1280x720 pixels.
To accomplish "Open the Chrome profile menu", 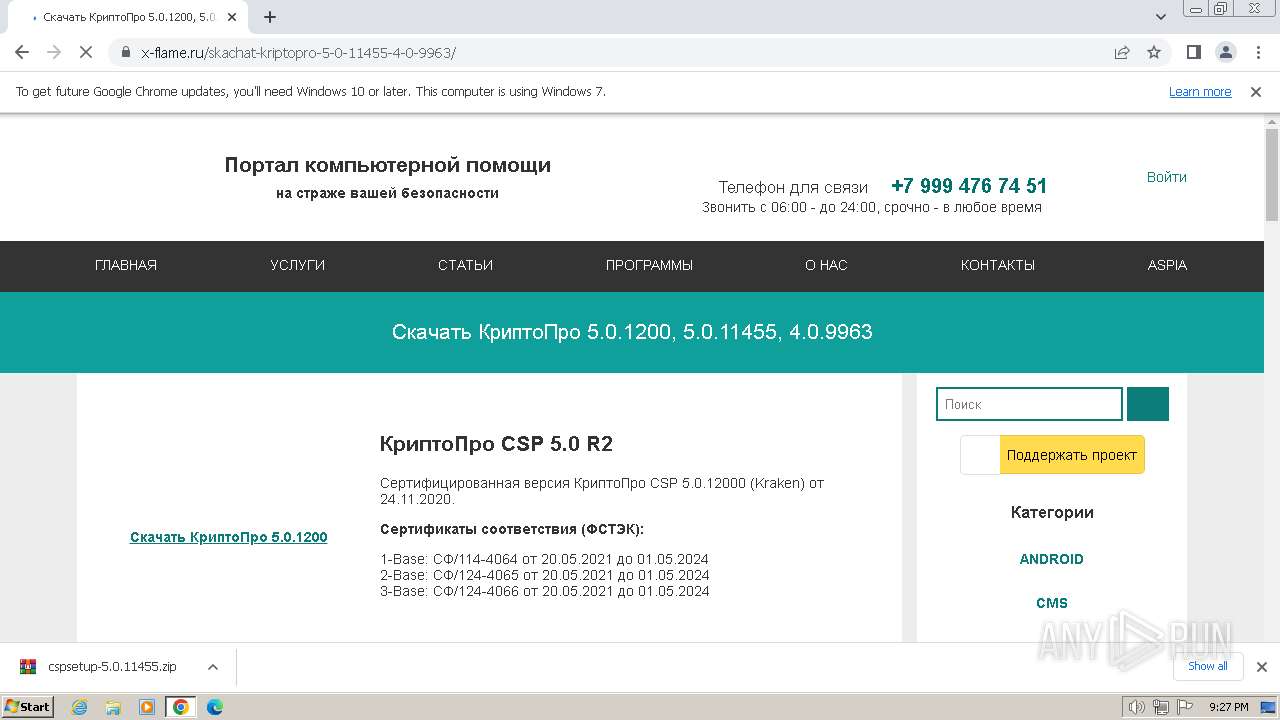I will point(1225,52).
